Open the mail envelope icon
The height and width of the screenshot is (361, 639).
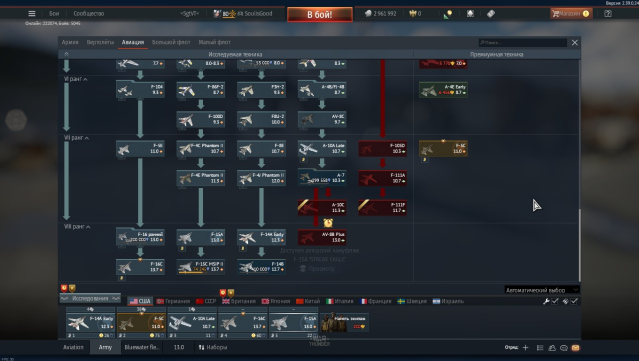click(575, 348)
